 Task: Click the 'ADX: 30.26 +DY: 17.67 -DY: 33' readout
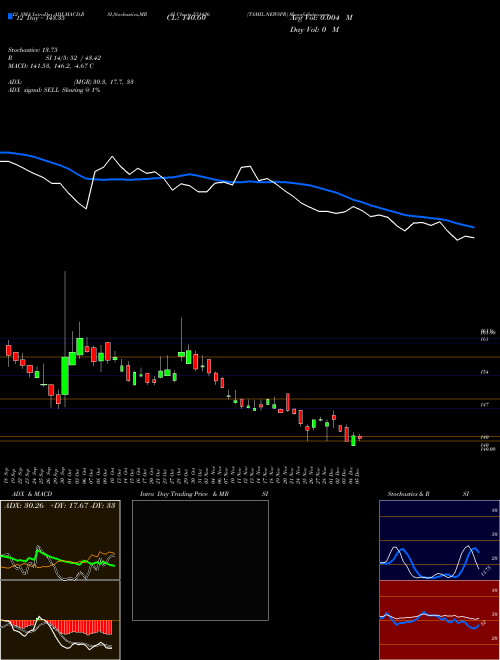[x=60, y=506]
